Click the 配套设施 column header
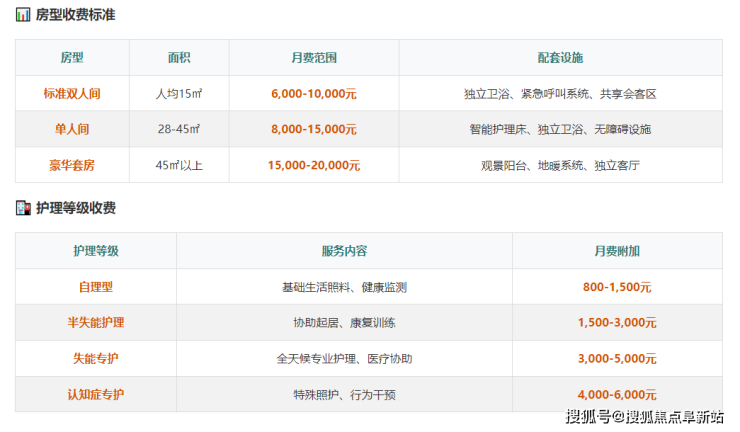 (559, 58)
